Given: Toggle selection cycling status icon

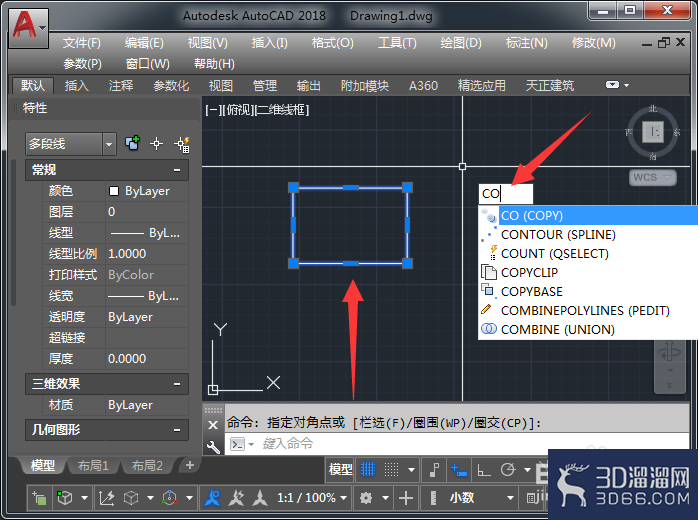Looking at the screenshot, I should click(x=39, y=498).
